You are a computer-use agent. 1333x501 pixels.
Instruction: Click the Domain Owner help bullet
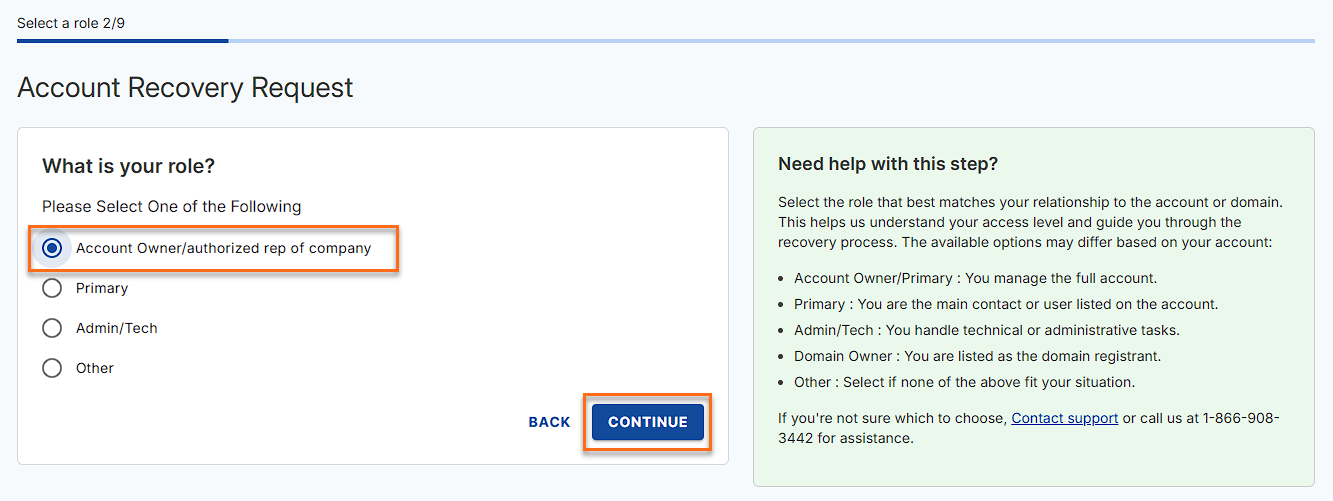pos(977,356)
